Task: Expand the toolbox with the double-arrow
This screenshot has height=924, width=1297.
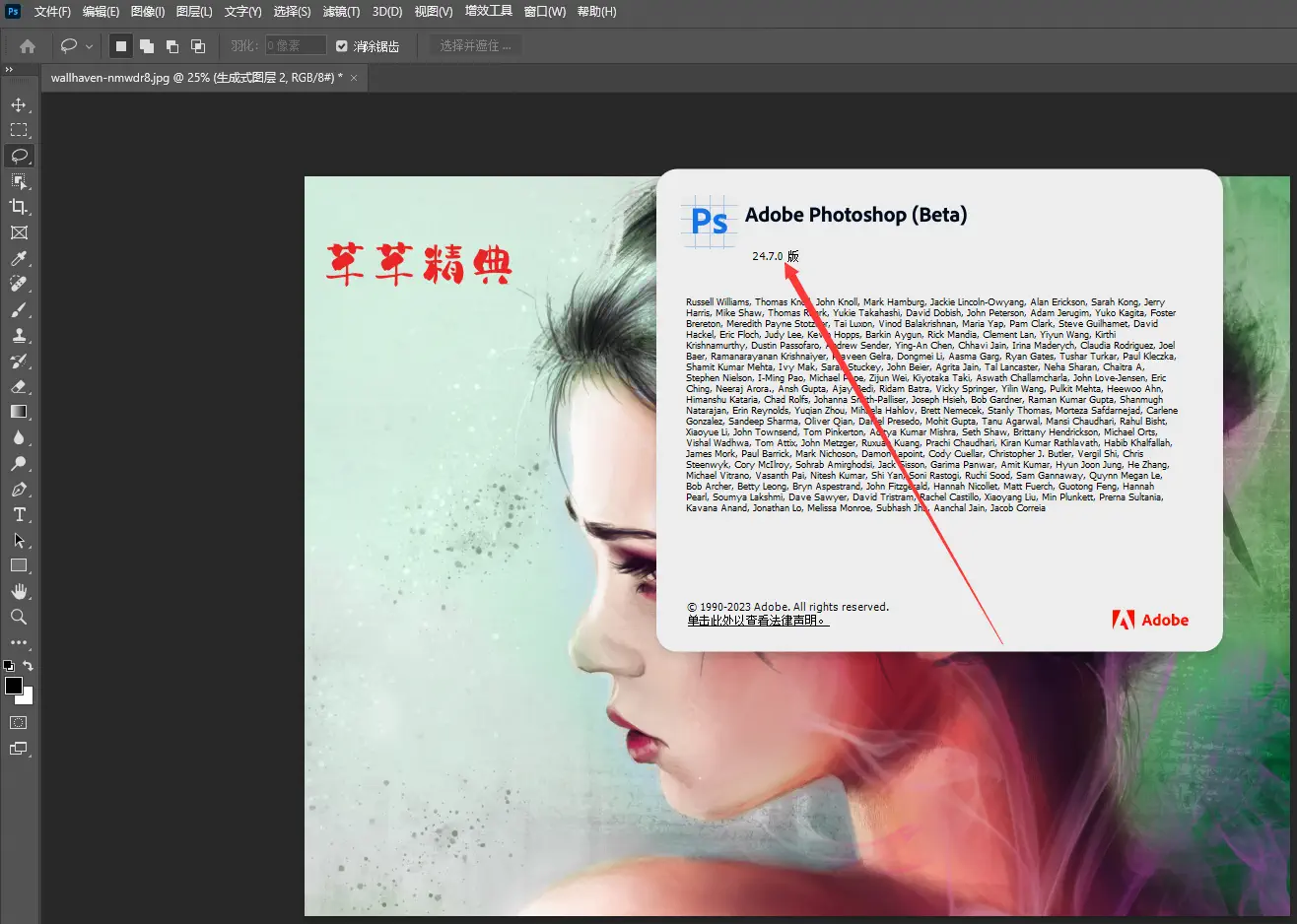Action: tap(9, 70)
